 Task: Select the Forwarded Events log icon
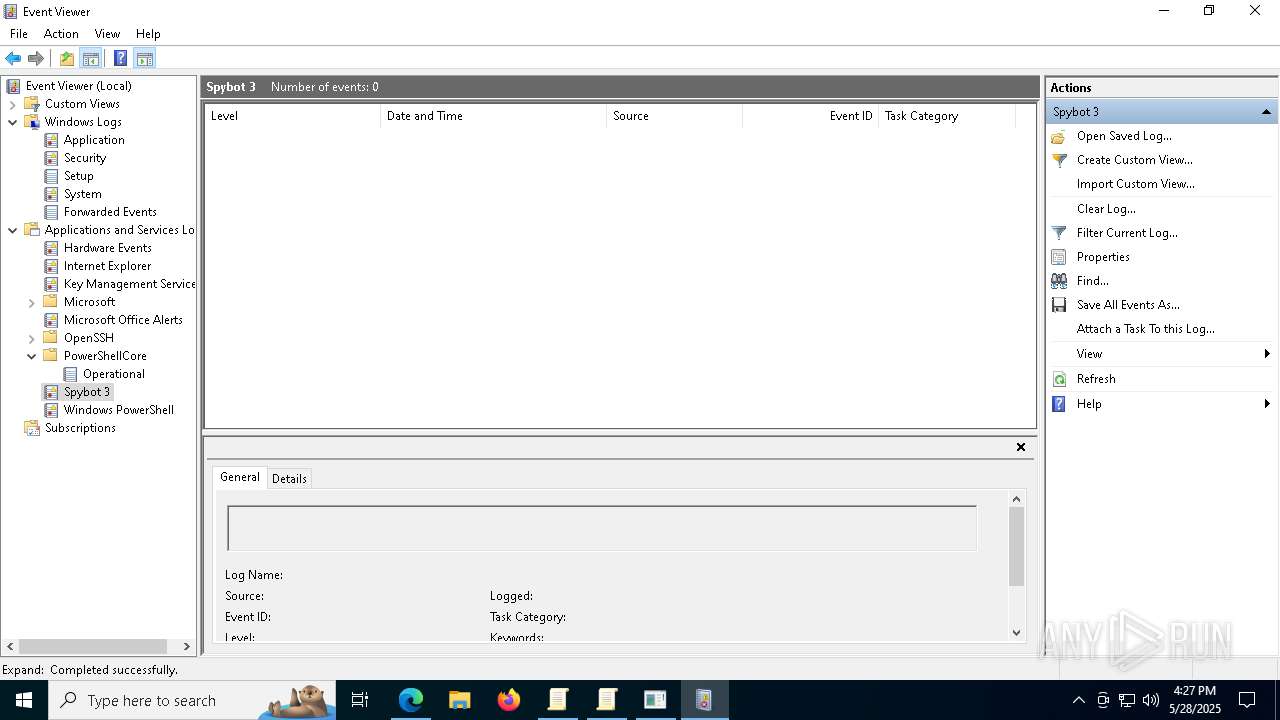[x=52, y=212]
